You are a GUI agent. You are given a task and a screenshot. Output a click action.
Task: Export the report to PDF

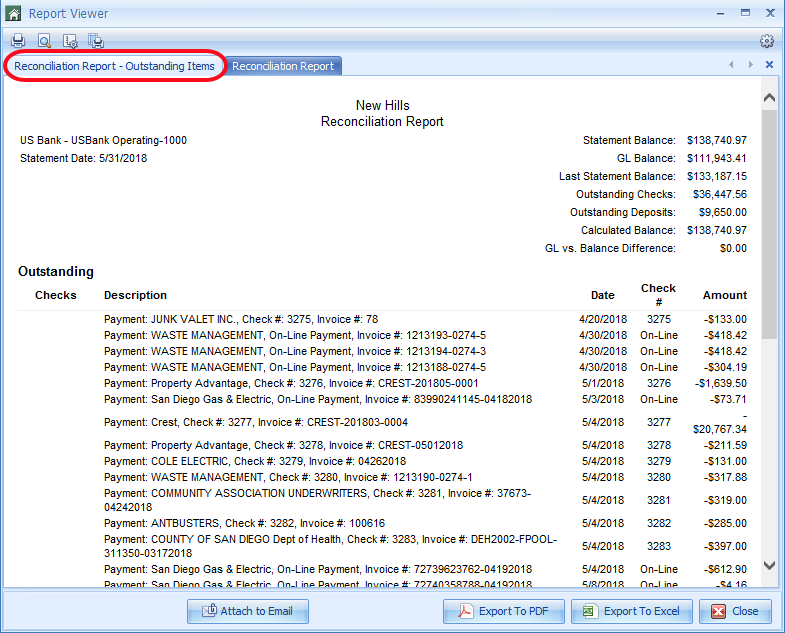(x=504, y=611)
